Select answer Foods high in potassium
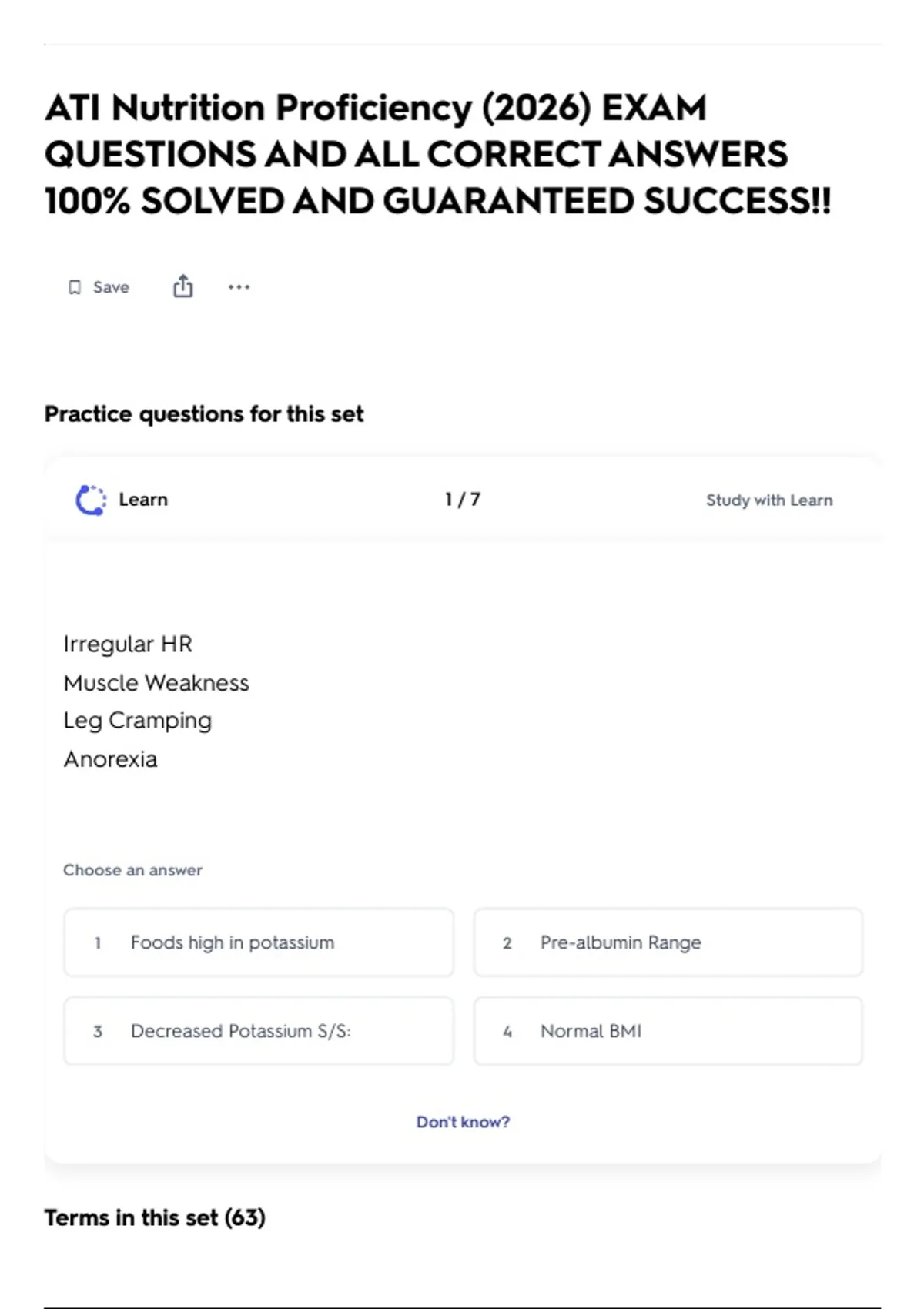The image size is (924, 1309). (x=259, y=942)
